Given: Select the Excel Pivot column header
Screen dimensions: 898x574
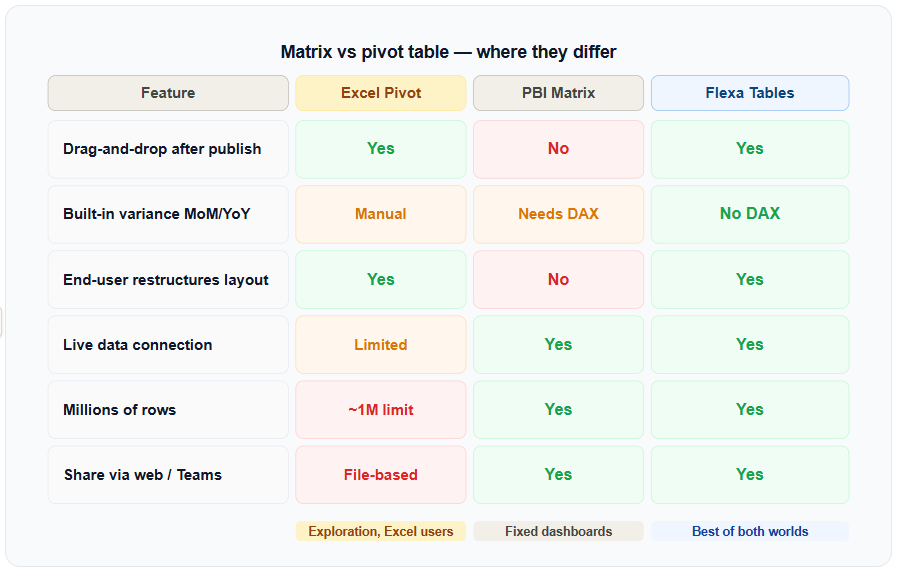Looking at the screenshot, I should [381, 93].
